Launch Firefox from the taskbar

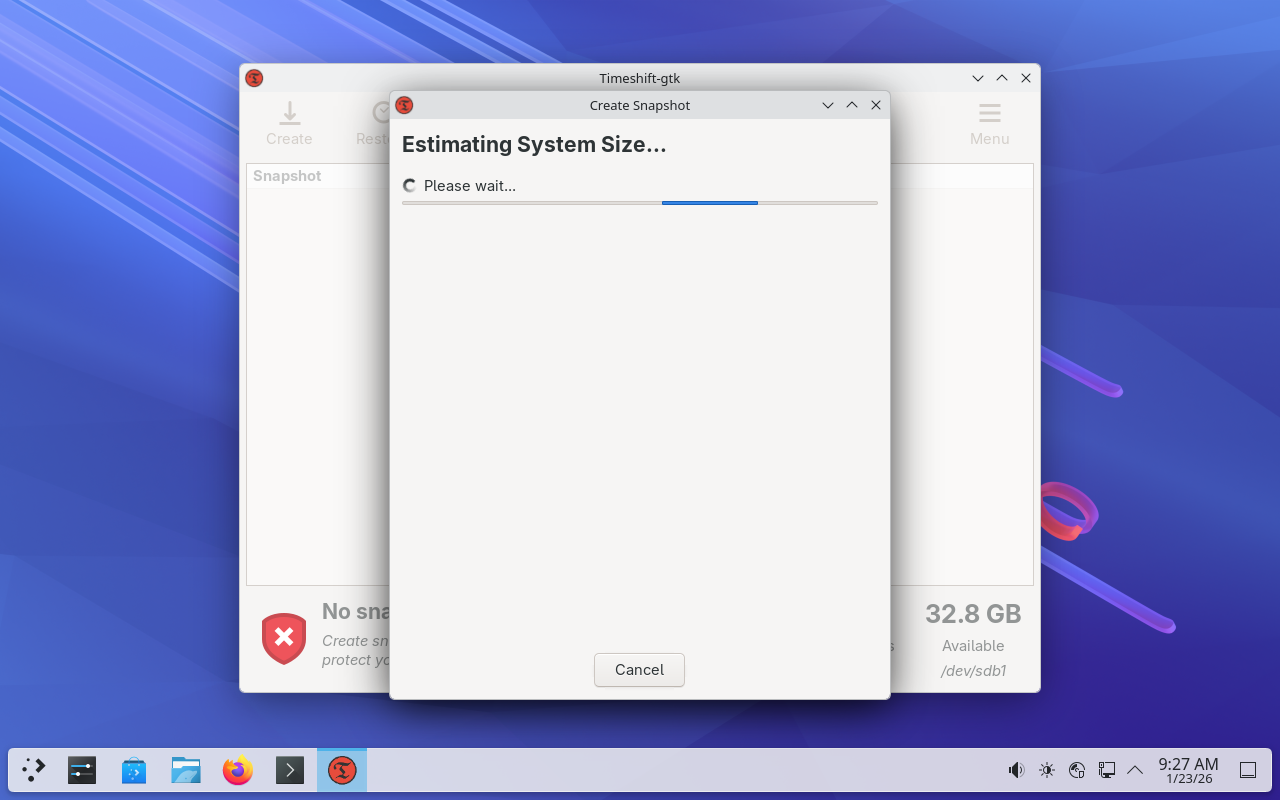[238, 770]
